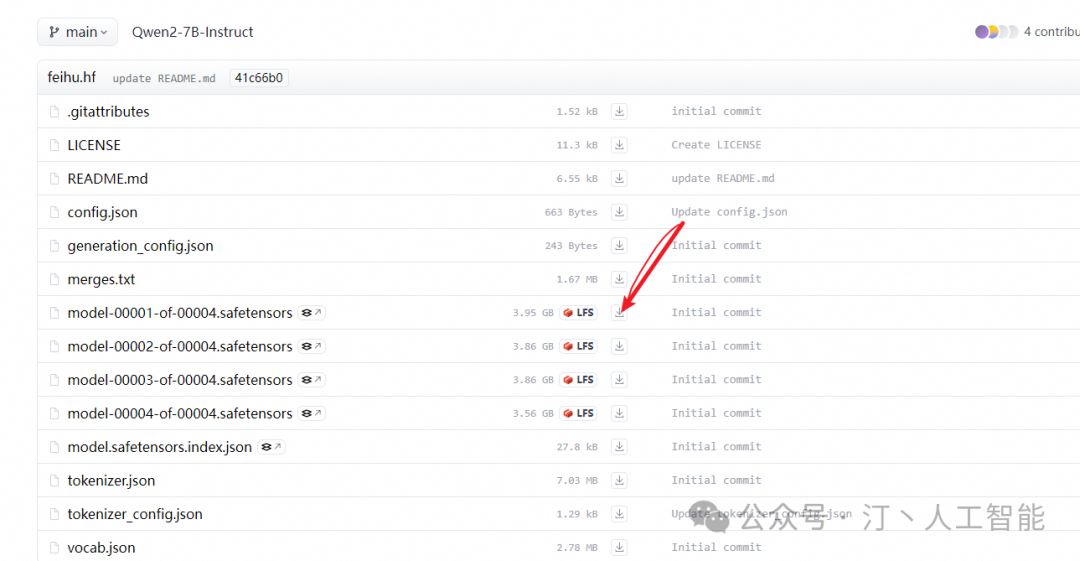1080x561 pixels.
Task: Download model-00002-of-00004.safetensors
Action: pos(619,346)
